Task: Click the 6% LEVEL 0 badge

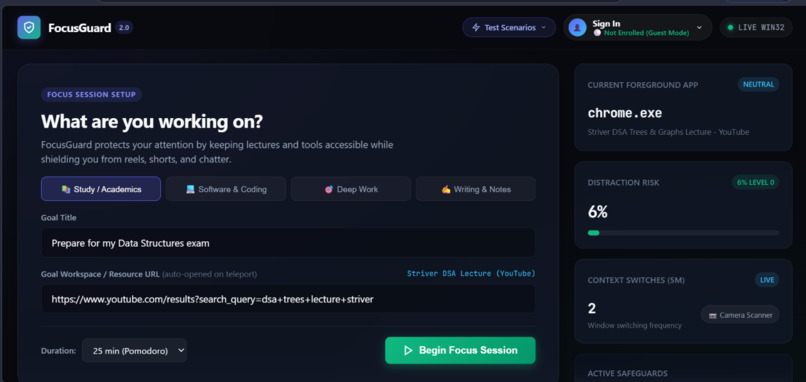Action: pos(755,182)
